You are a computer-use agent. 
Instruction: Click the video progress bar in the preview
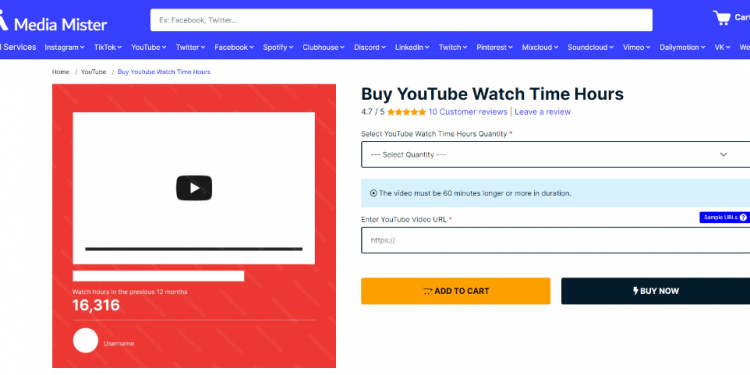[194, 249]
